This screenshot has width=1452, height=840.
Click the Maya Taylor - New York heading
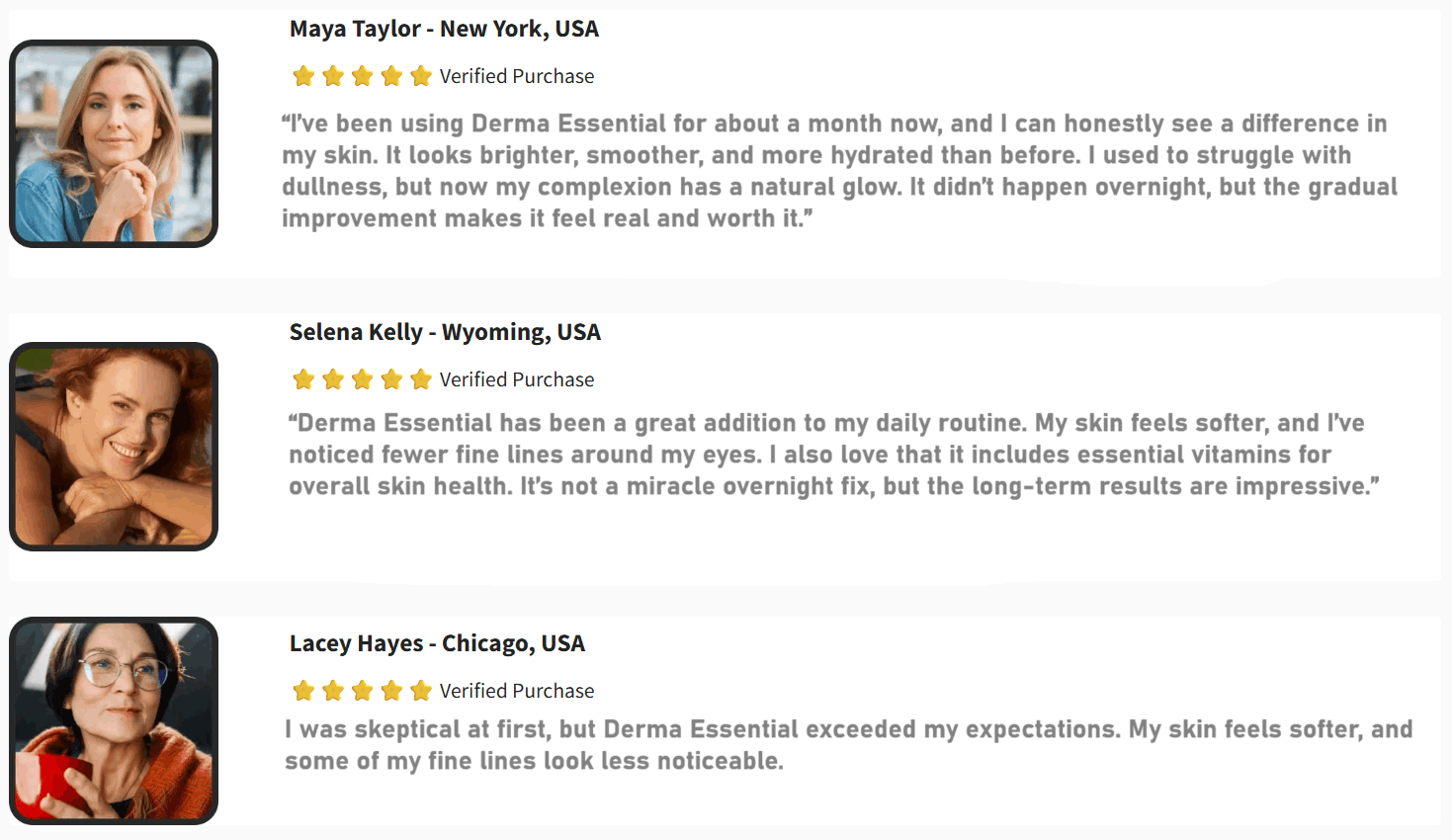pyautogui.click(x=444, y=29)
